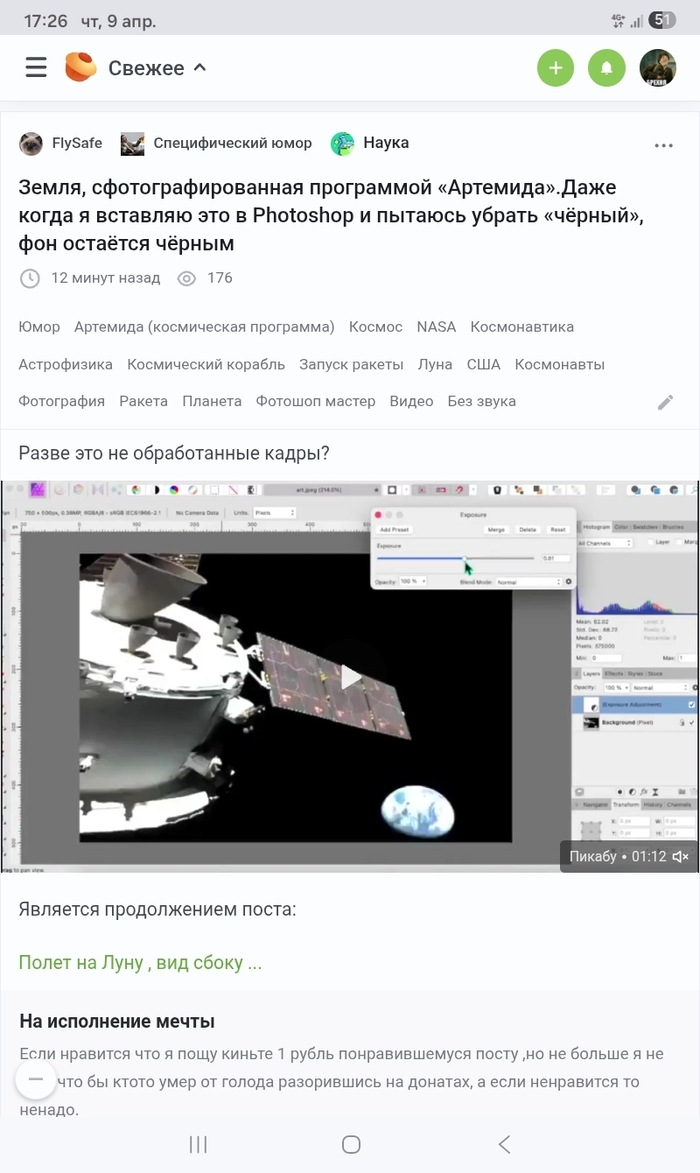Open the user profile avatar

[659, 68]
